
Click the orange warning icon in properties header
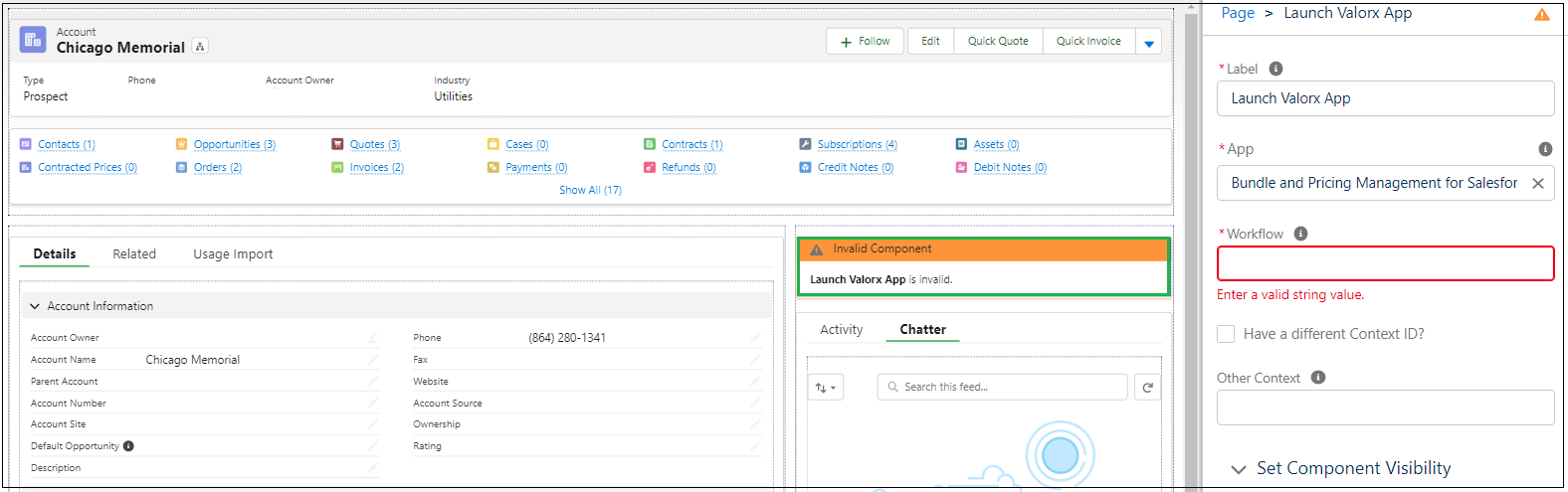[x=1542, y=14]
